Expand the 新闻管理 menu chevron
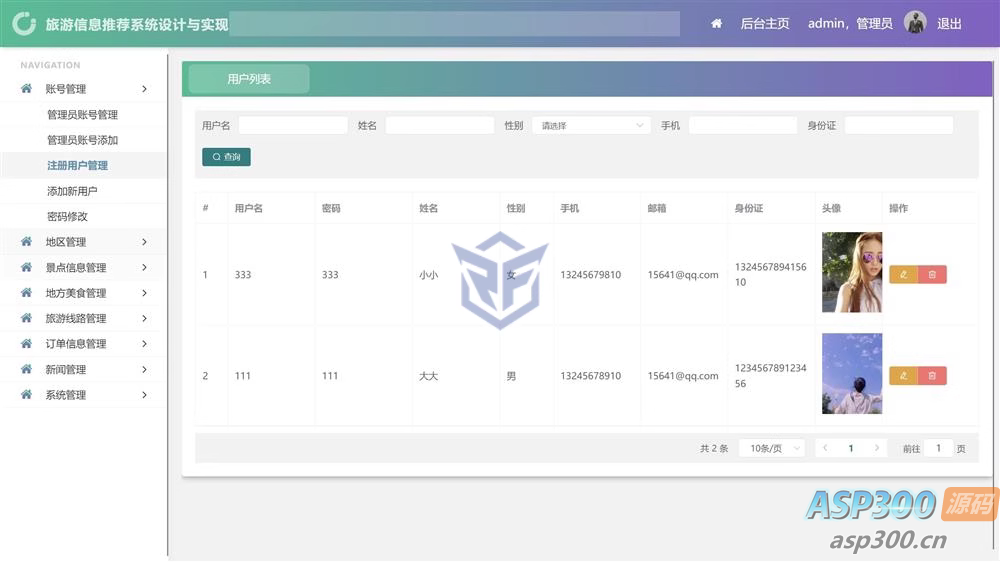 [145, 369]
